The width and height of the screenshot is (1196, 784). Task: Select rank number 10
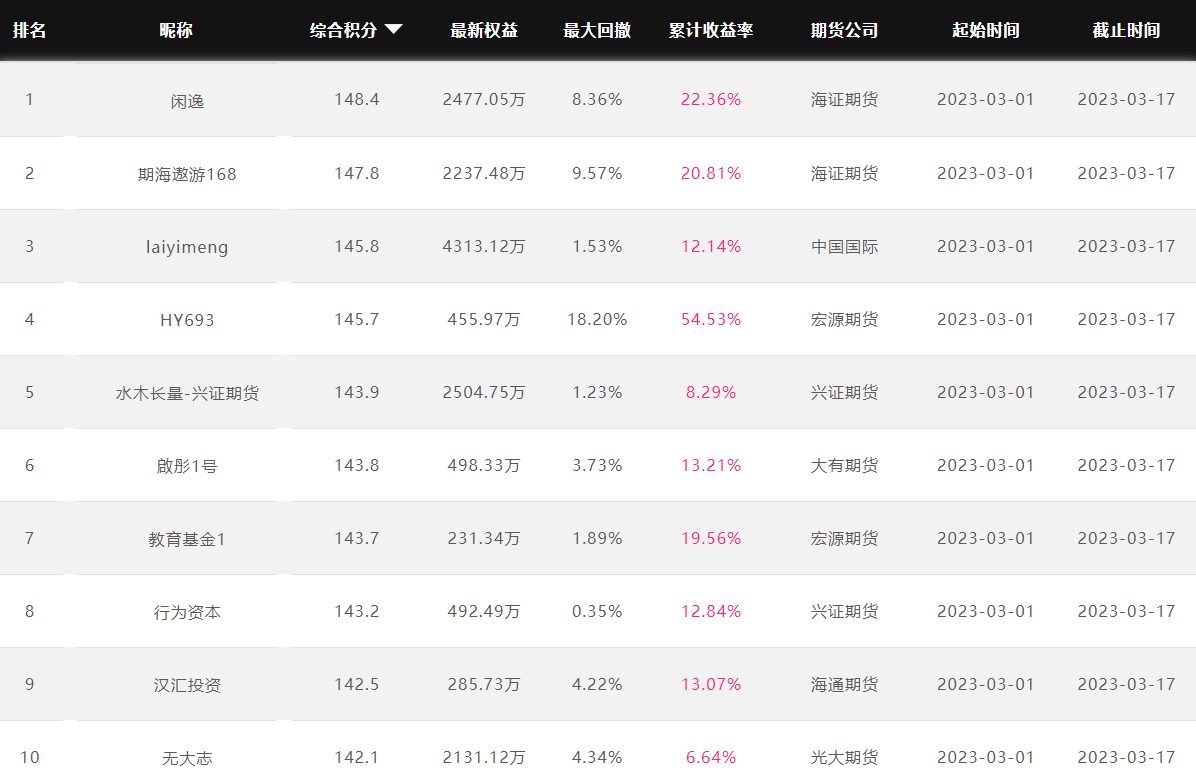pyautogui.click(x=30, y=757)
